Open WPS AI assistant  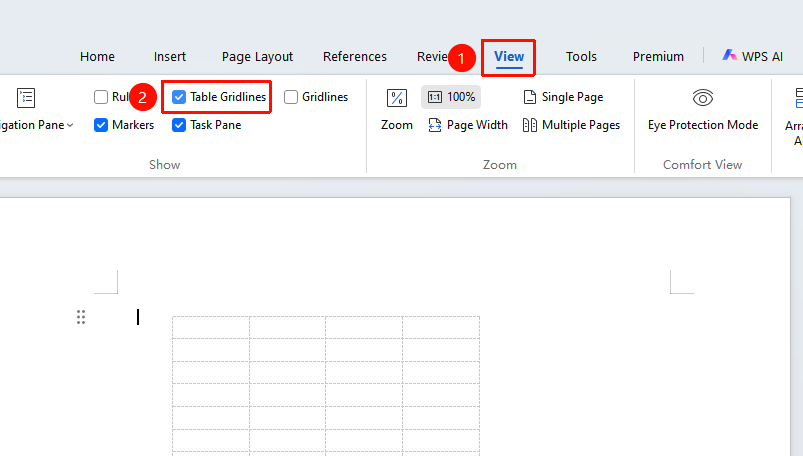tap(752, 56)
